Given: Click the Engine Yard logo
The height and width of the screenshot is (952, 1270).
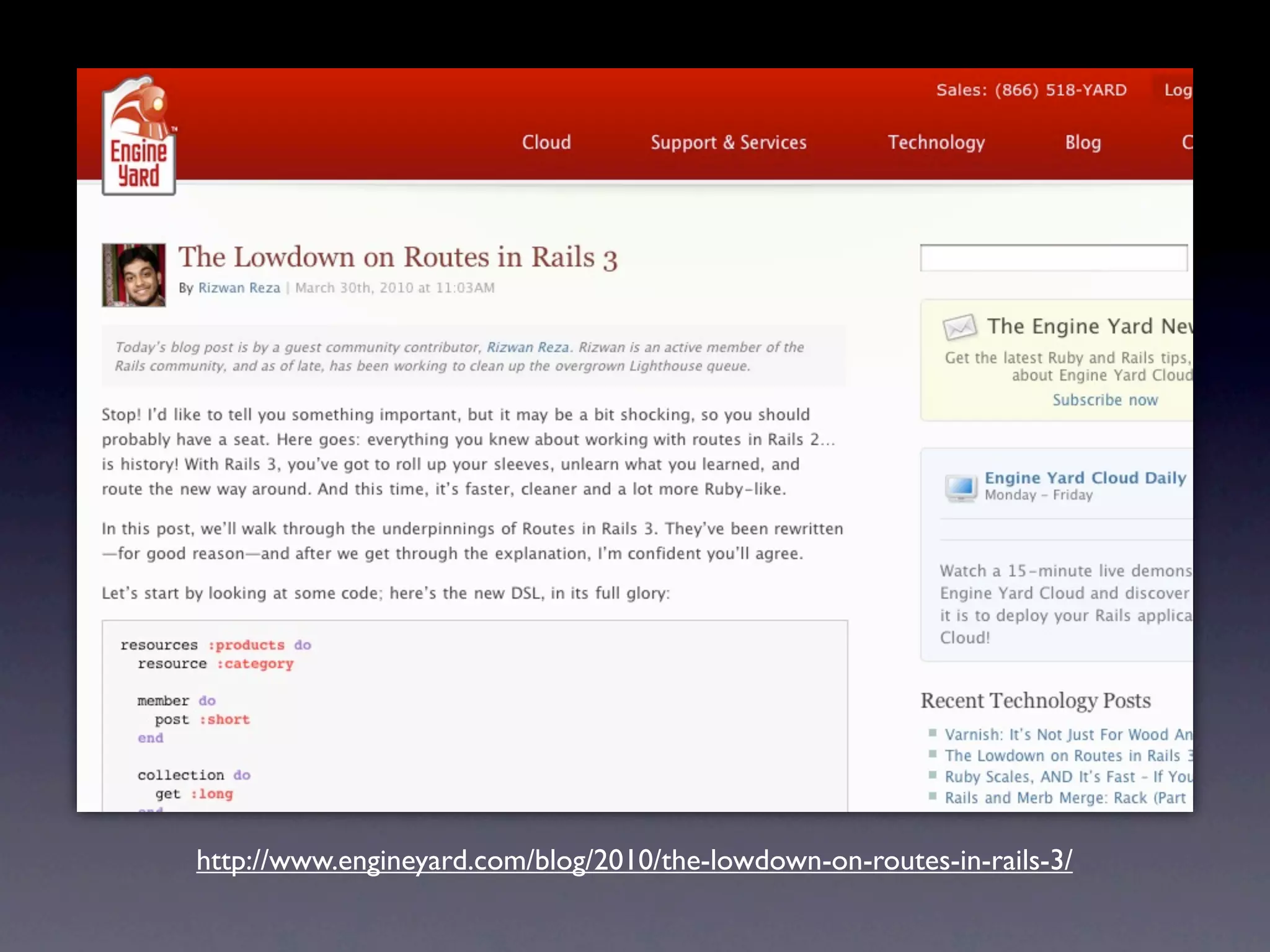Looking at the screenshot, I should pos(139,136).
